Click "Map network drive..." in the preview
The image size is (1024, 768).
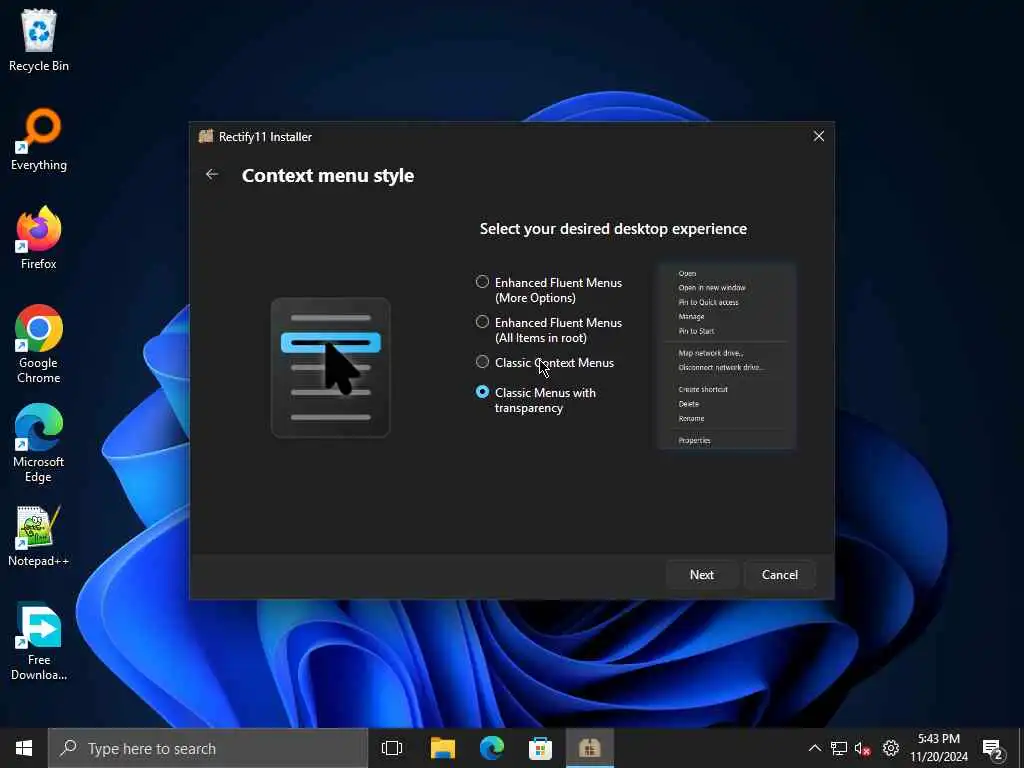(x=711, y=353)
